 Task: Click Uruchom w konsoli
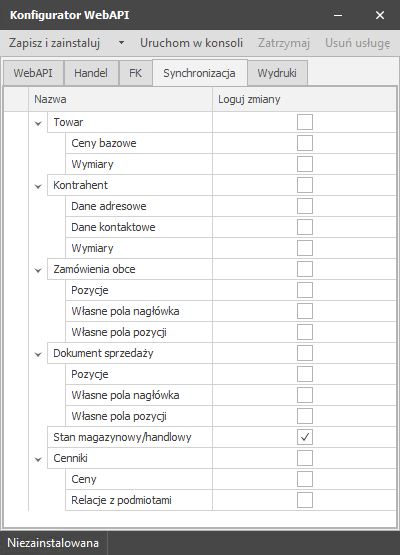pyautogui.click(x=192, y=43)
